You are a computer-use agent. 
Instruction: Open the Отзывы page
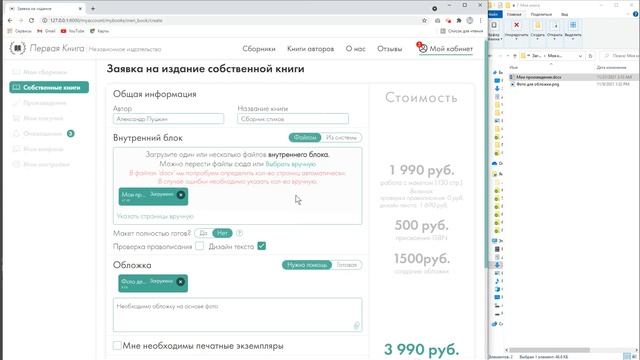click(389, 49)
